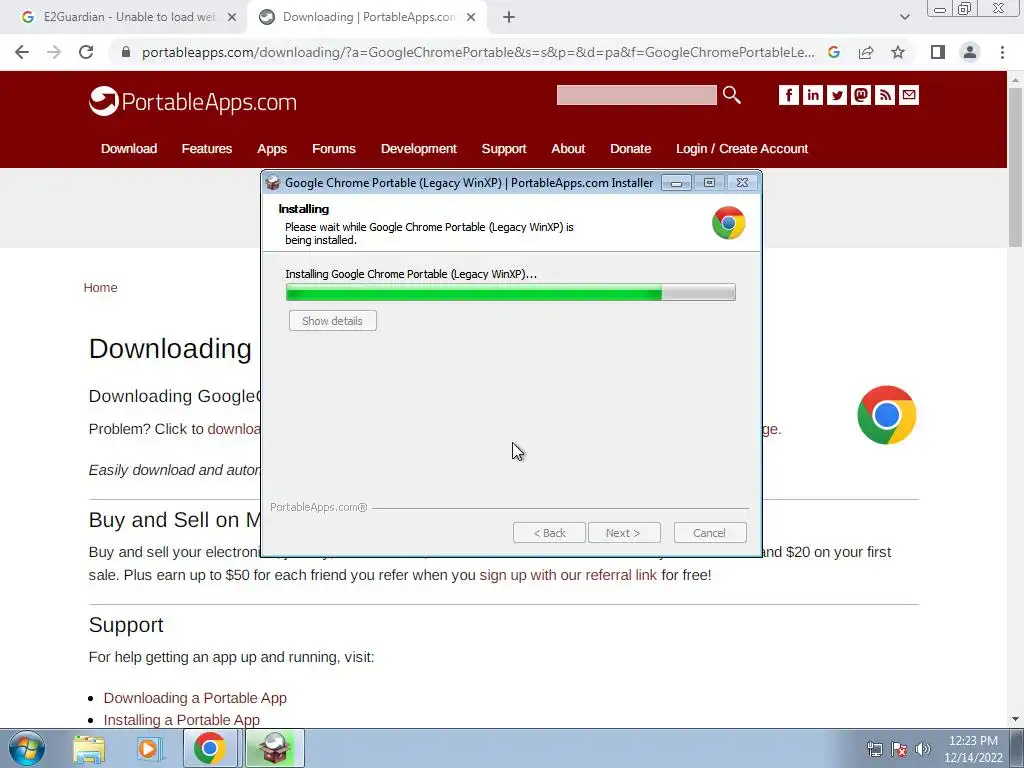The height and width of the screenshot is (768, 1024).
Task: Open a new browser tab
Action: 509,17
